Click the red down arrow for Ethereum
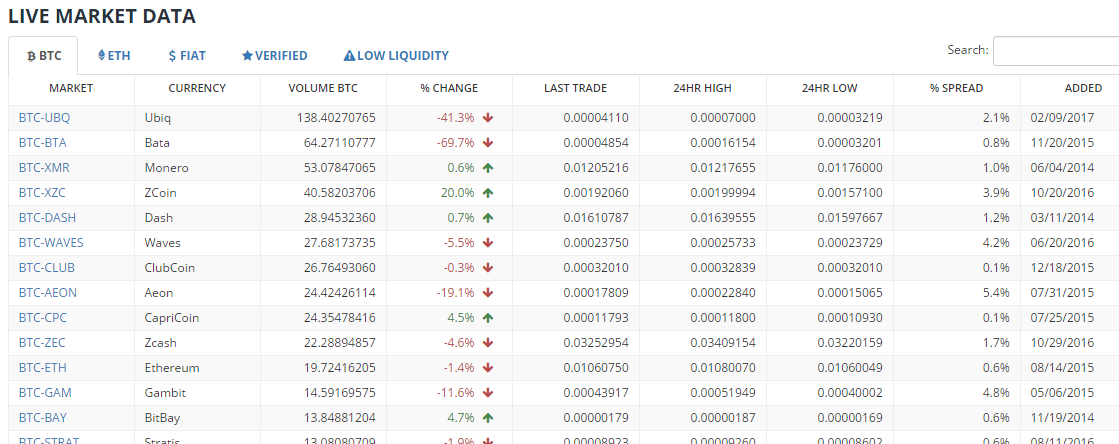This screenshot has height=444, width=1119. (488, 368)
